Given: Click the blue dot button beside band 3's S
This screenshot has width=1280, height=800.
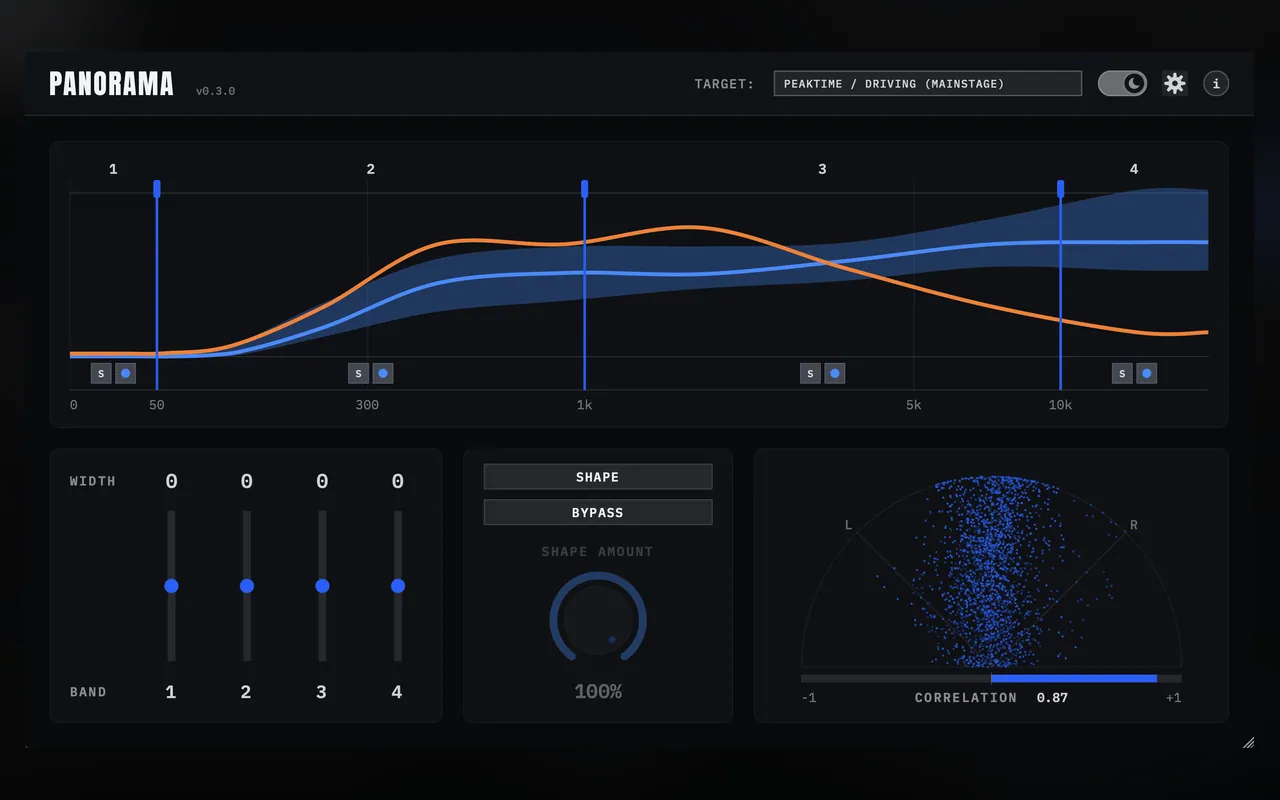Looking at the screenshot, I should click(835, 373).
